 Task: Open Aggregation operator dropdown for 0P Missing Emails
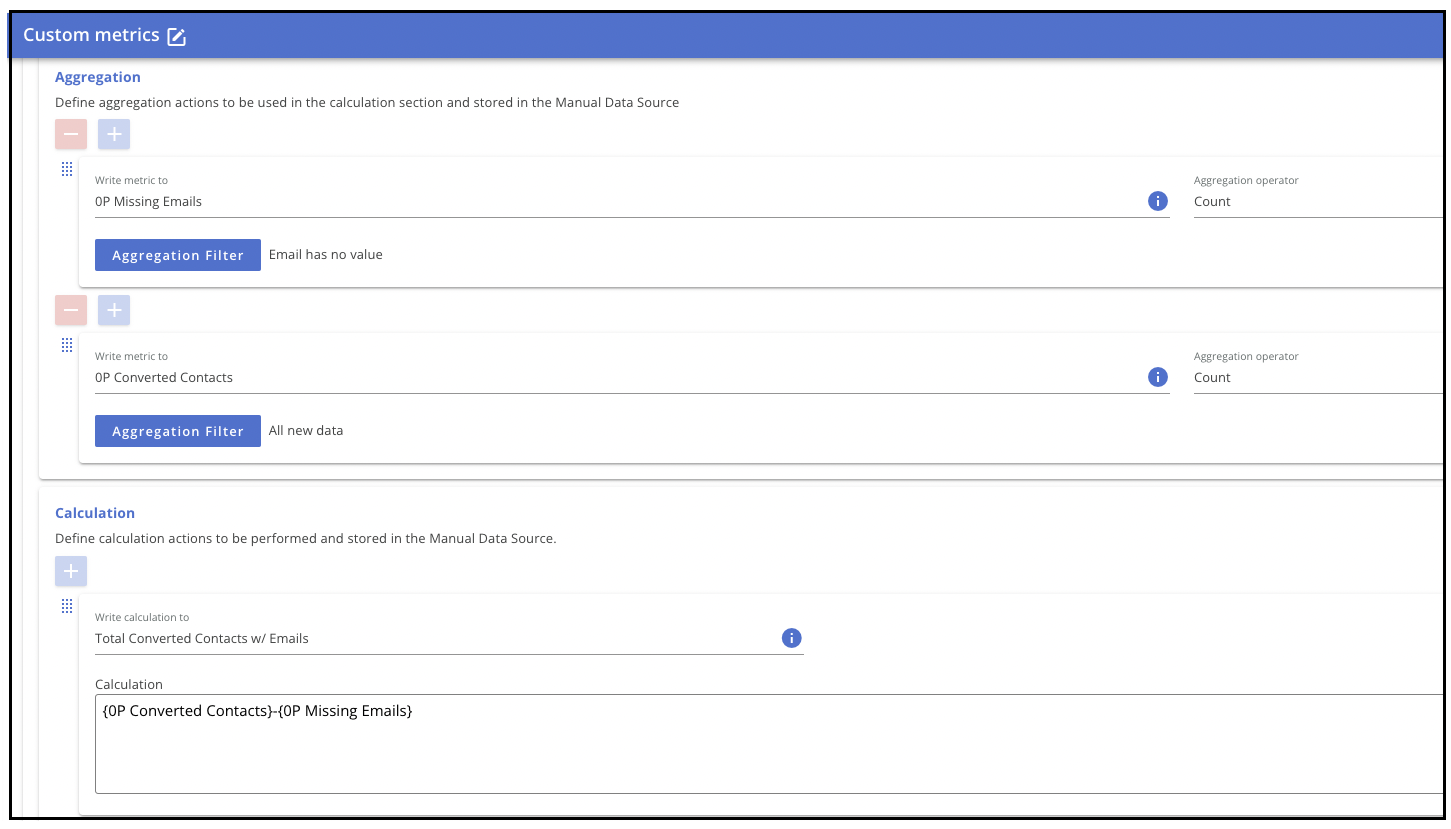coord(1317,201)
